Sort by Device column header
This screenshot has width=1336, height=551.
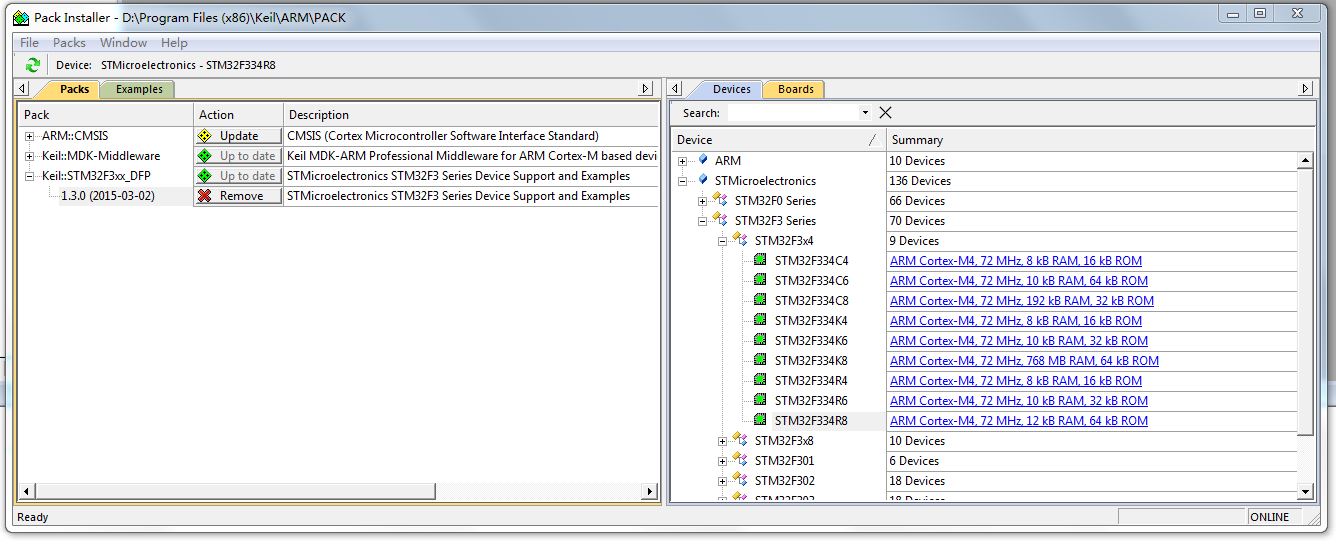click(778, 140)
